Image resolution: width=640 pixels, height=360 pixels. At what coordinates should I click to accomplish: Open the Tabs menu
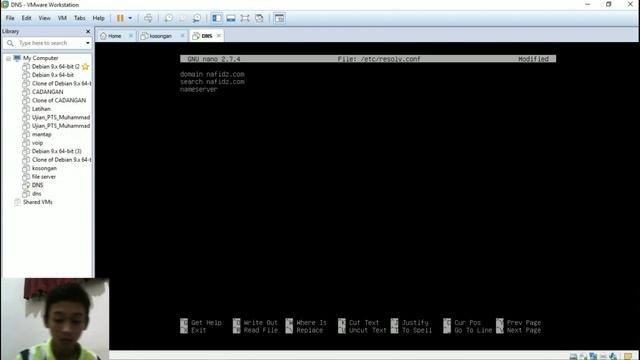click(x=80, y=18)
